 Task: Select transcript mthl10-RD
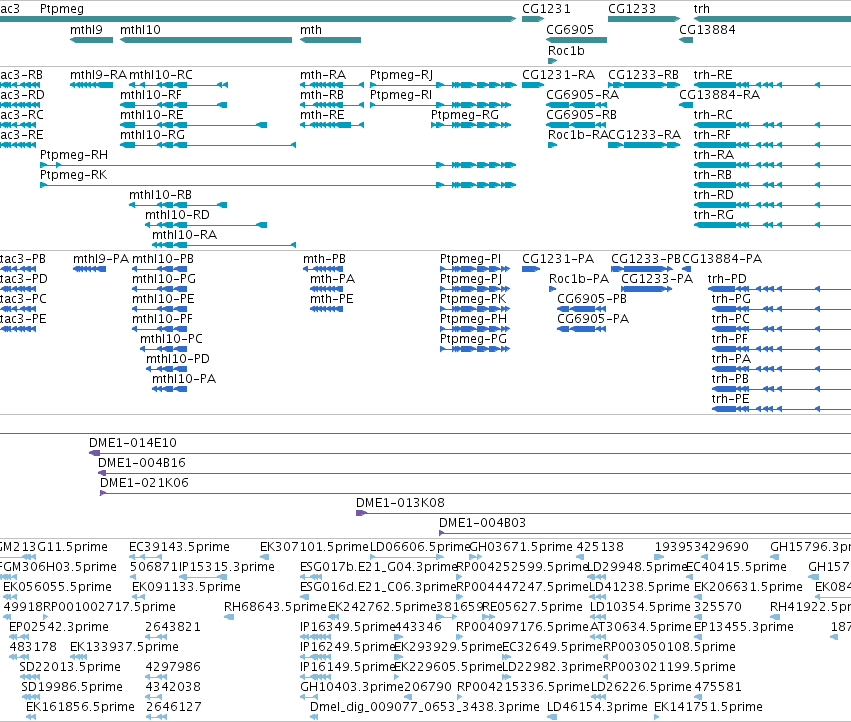pyautogui.click(x=206, y=225)
